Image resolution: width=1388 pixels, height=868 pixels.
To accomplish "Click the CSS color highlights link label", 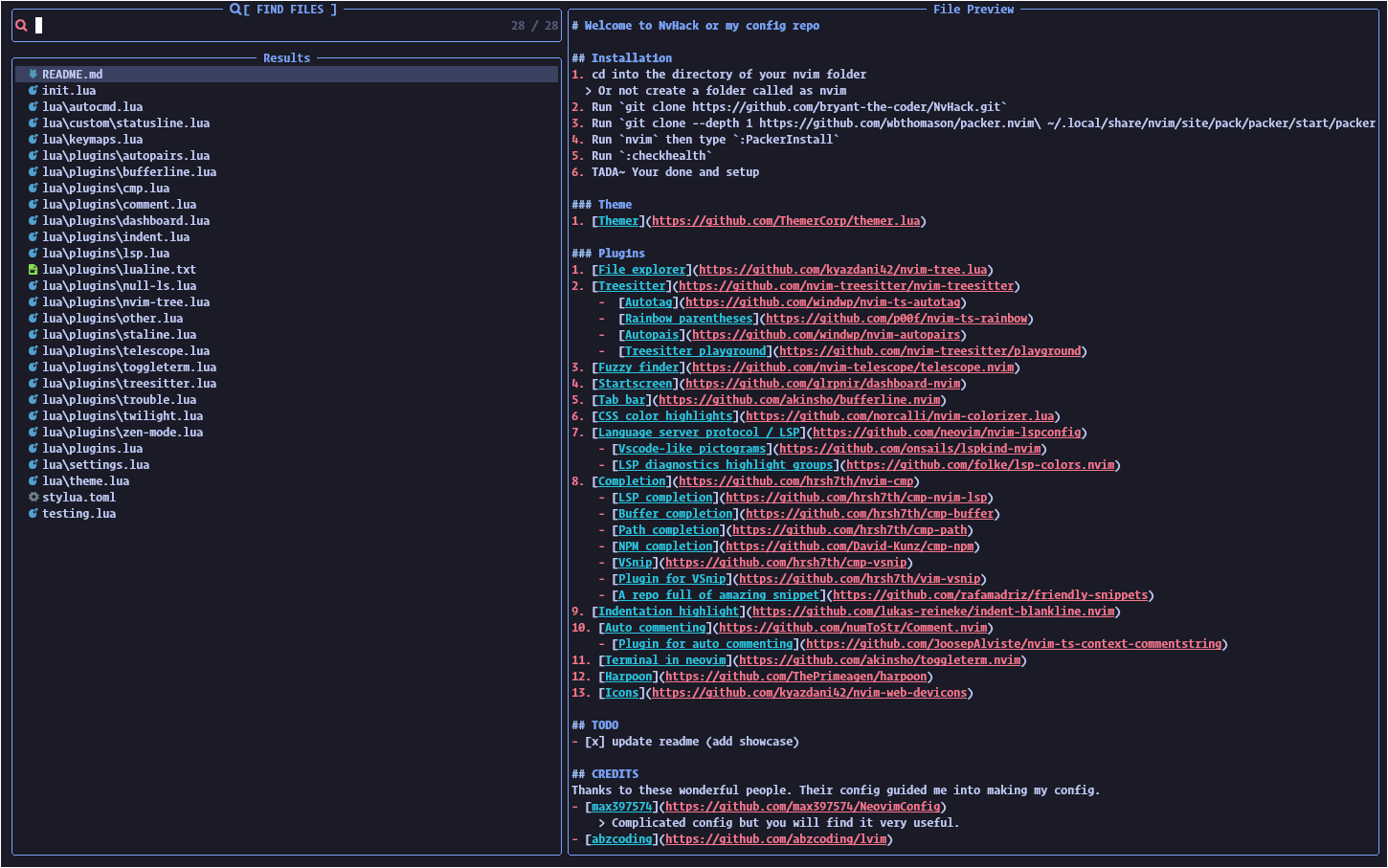I will point(665,416).
